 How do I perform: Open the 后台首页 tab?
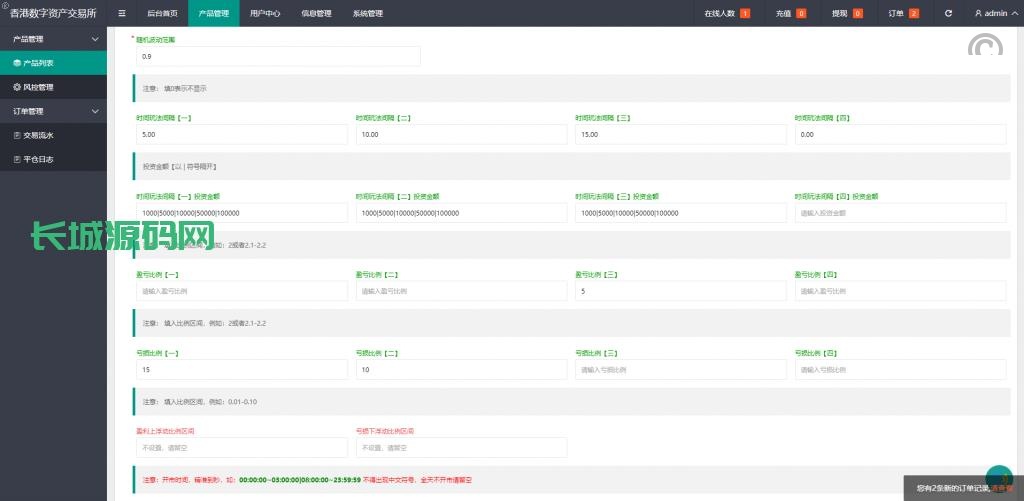[x=162, y=13]
